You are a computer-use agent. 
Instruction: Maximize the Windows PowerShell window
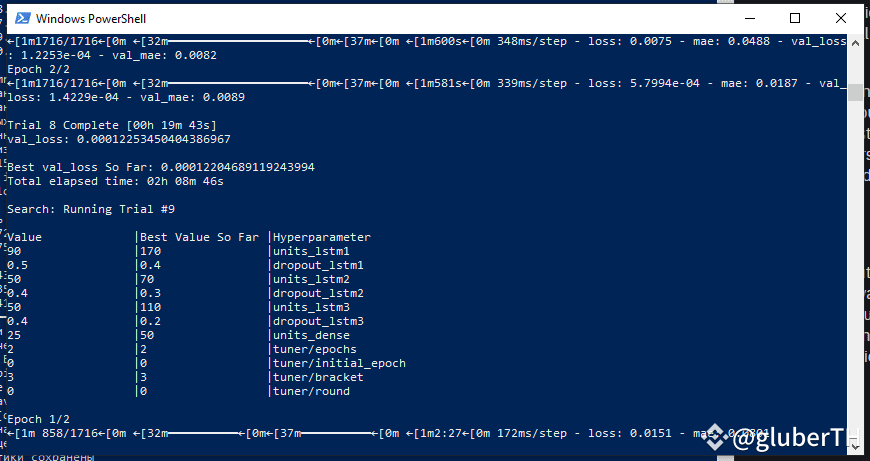[795, 18]
